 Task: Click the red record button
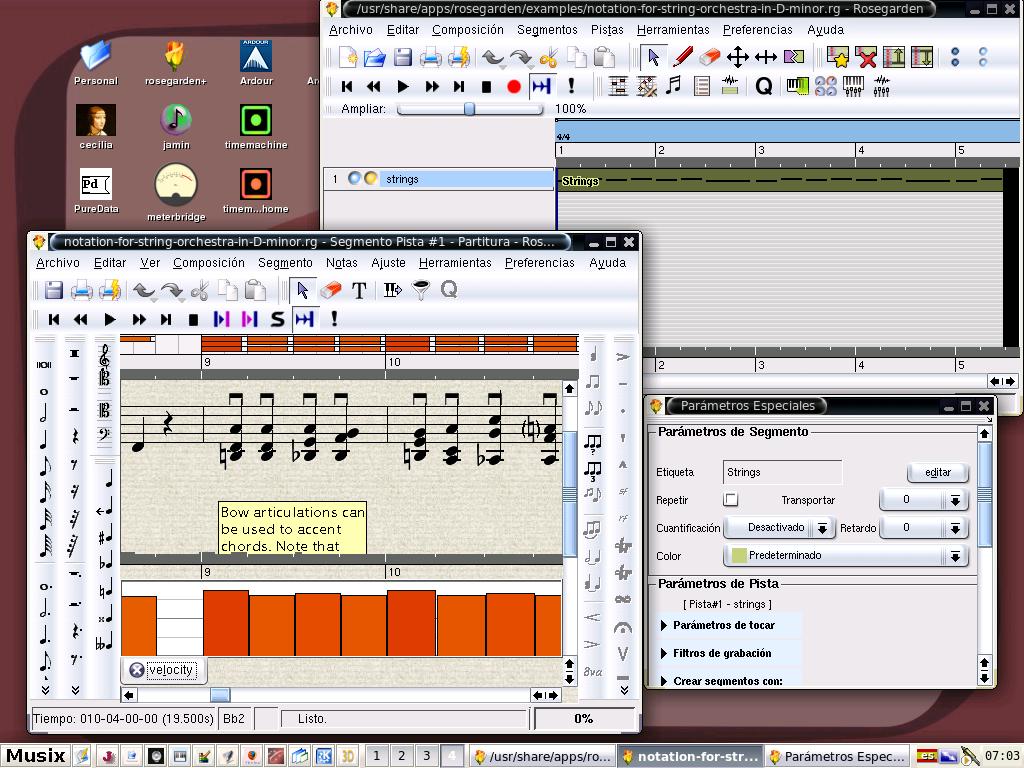pos(514,87)
